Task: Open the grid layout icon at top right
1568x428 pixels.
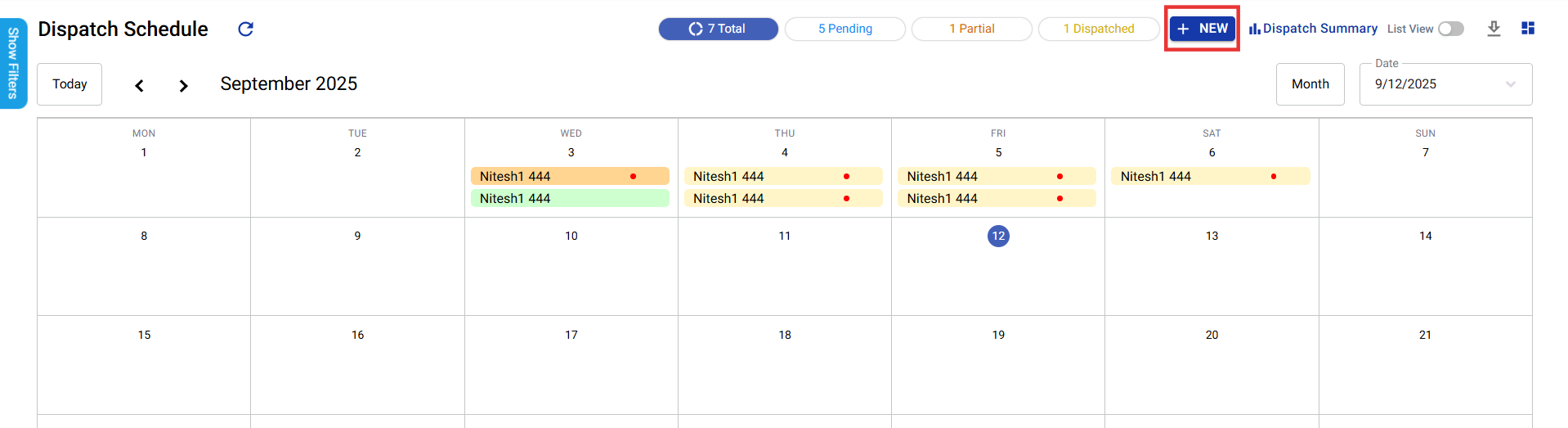Action: tap(1527, 29)
